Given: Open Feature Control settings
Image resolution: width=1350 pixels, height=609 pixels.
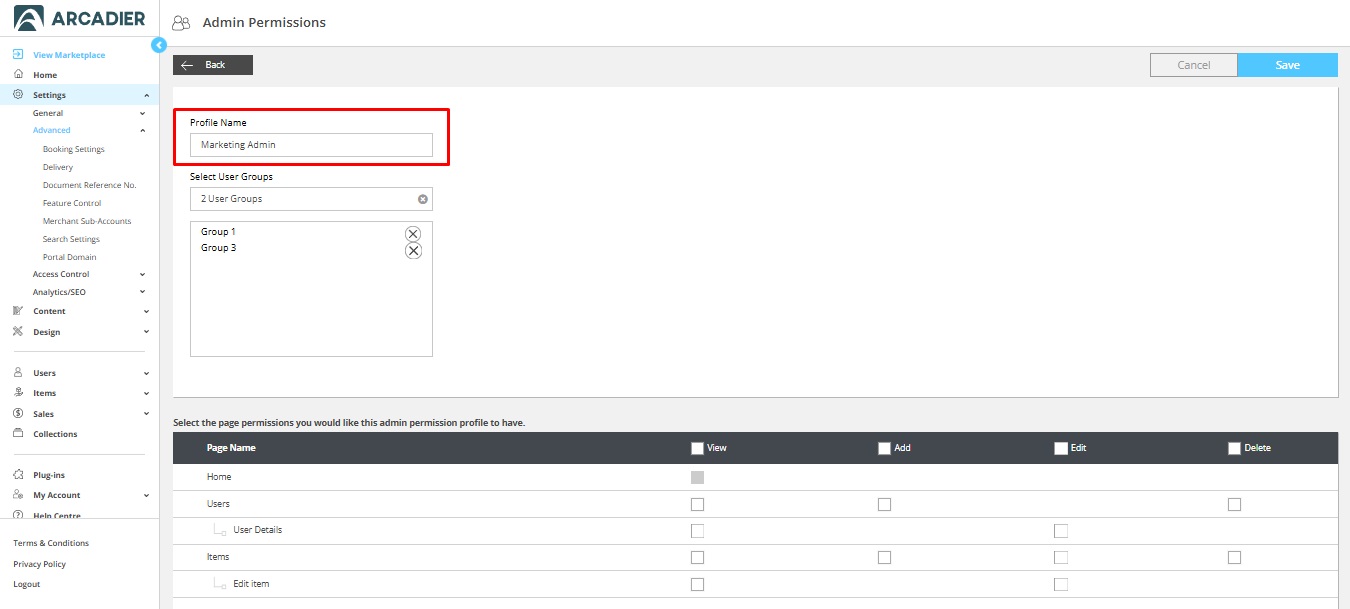Looking at the screenshot, I should (72, 203).
